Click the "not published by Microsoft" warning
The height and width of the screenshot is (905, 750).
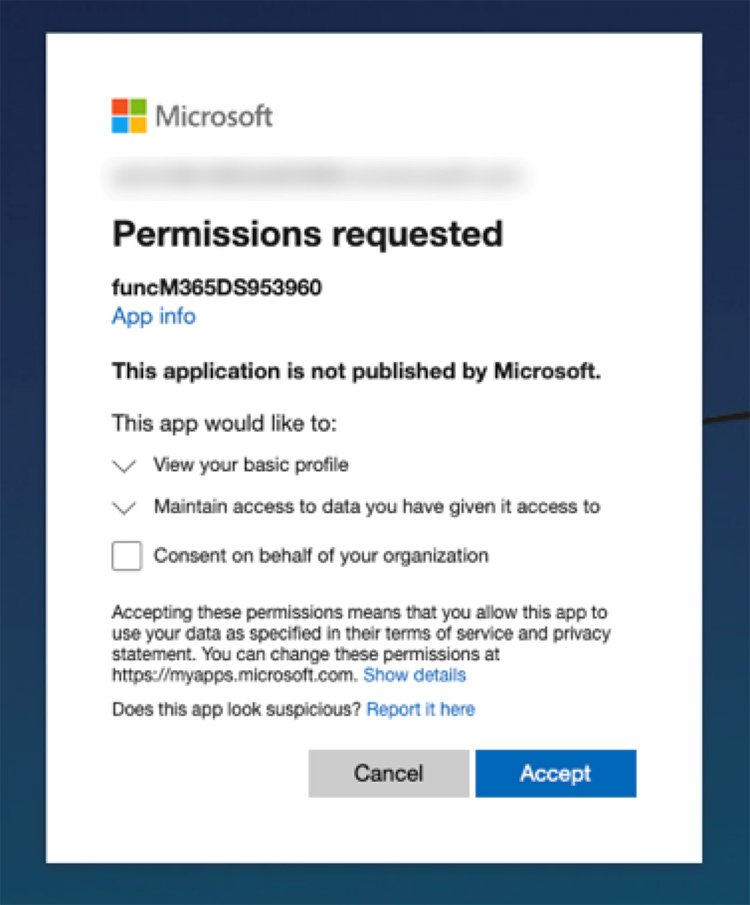coord(356,372)
